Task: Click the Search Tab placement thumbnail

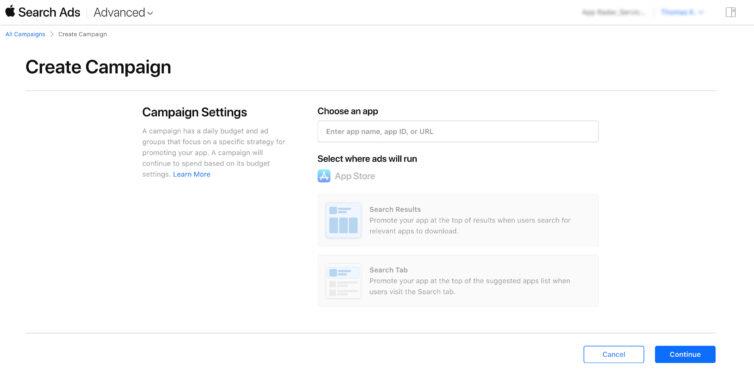Action: 343,281
